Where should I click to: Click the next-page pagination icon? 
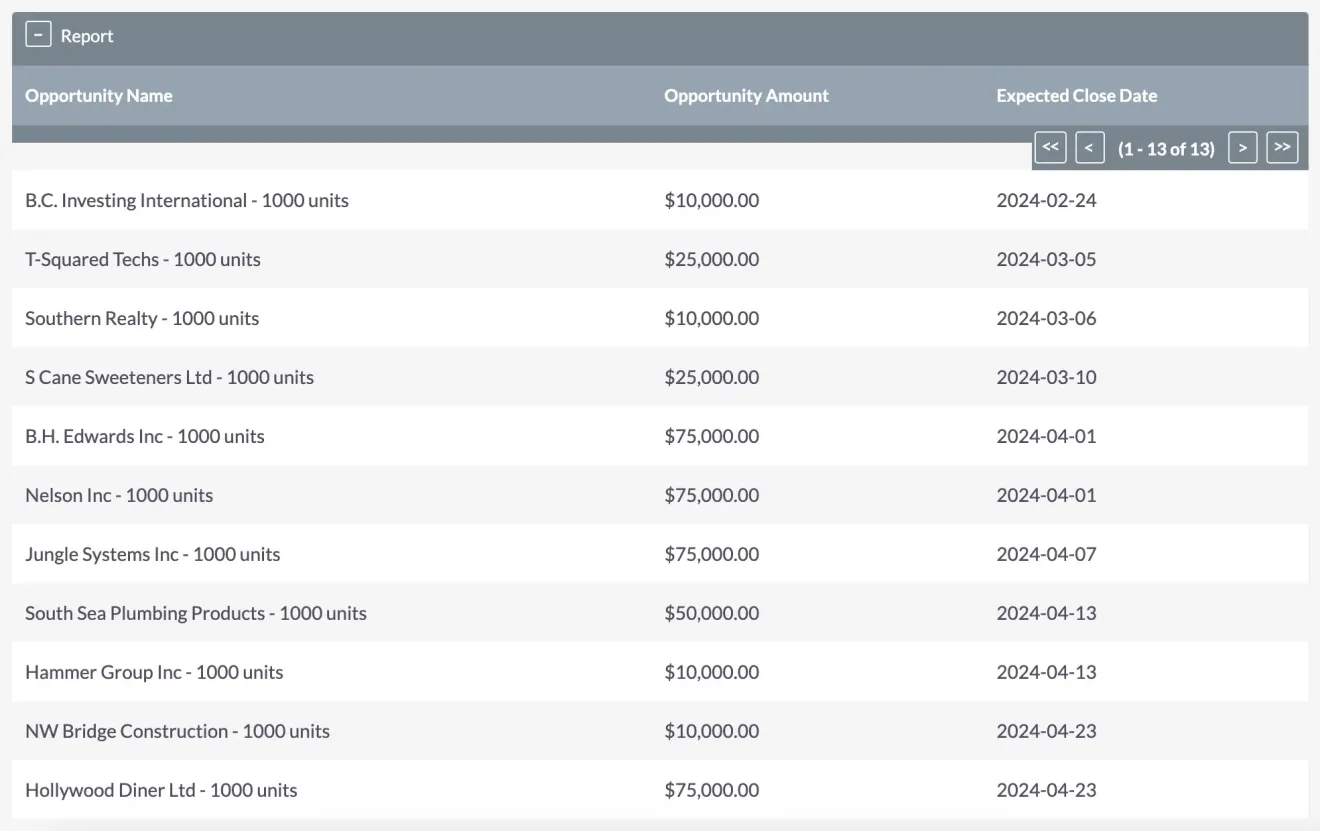(x=1242, y=147)
